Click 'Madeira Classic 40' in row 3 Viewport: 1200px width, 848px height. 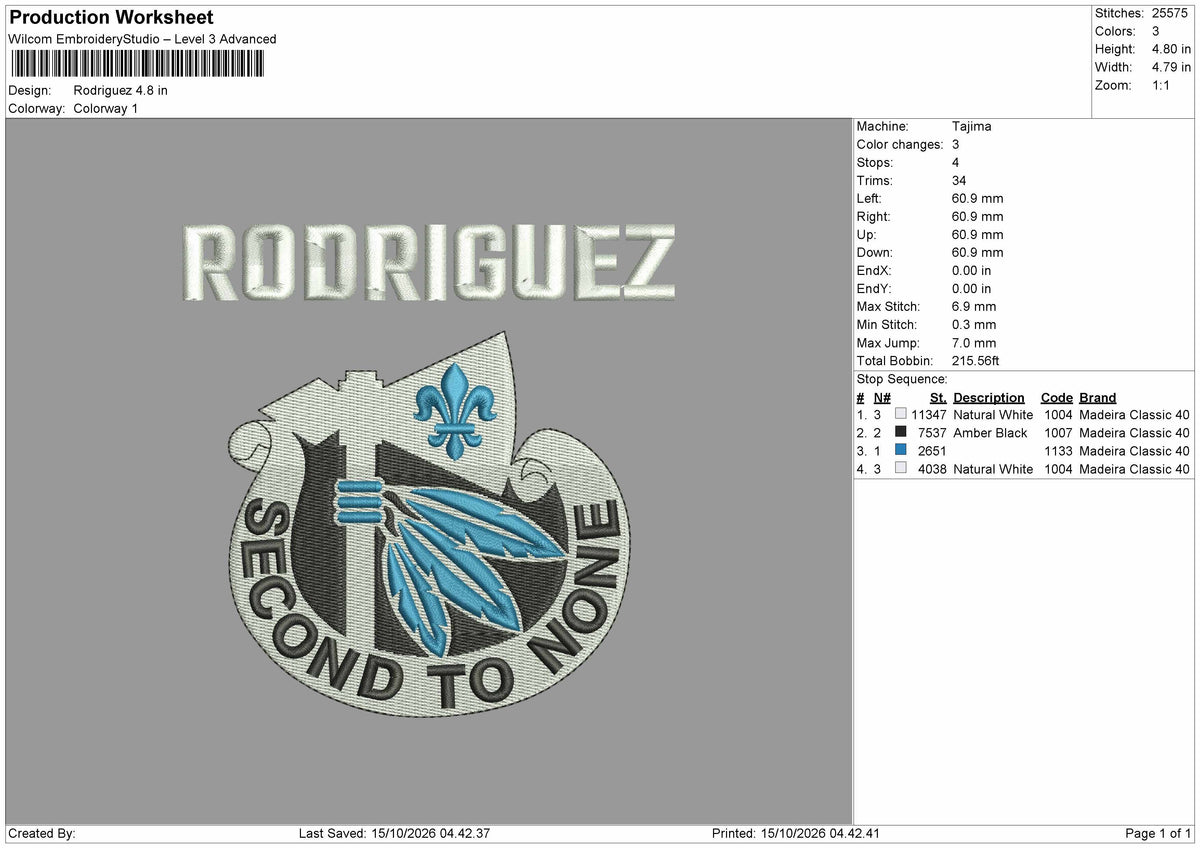coord(1135,451)
